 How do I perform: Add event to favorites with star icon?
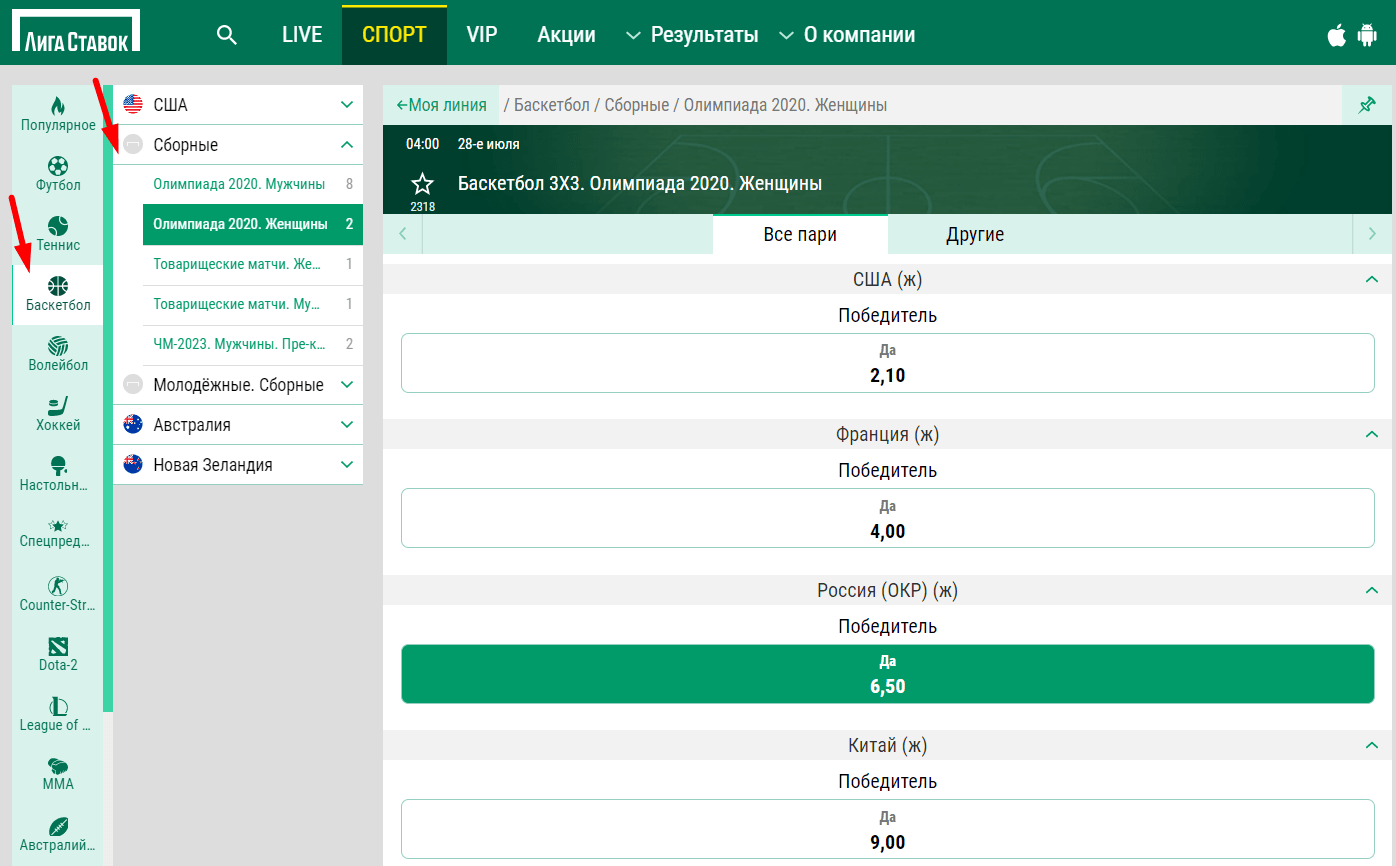coord(422,184)
